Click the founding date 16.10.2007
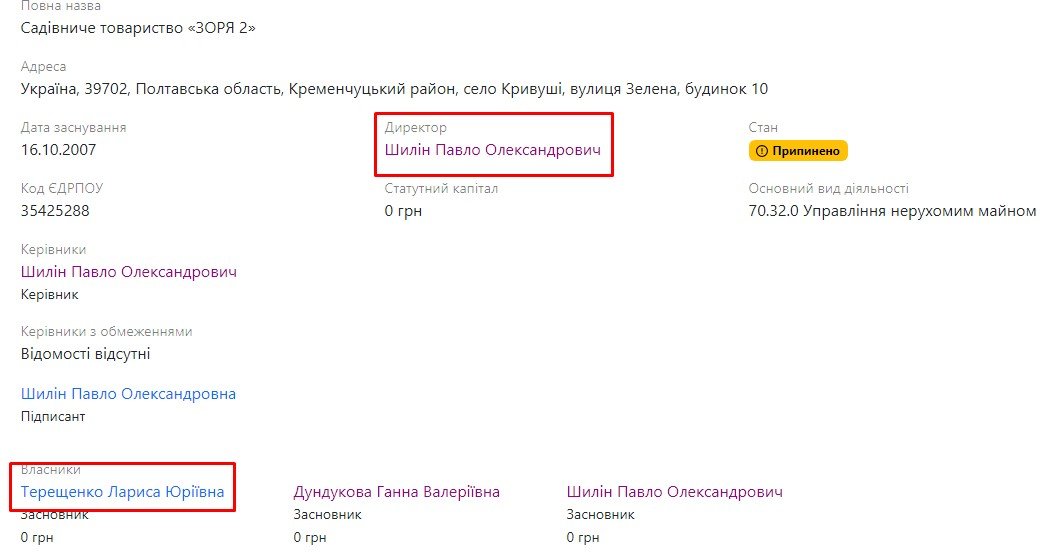This screenshot has height=559, width=1045. (58, 150)
